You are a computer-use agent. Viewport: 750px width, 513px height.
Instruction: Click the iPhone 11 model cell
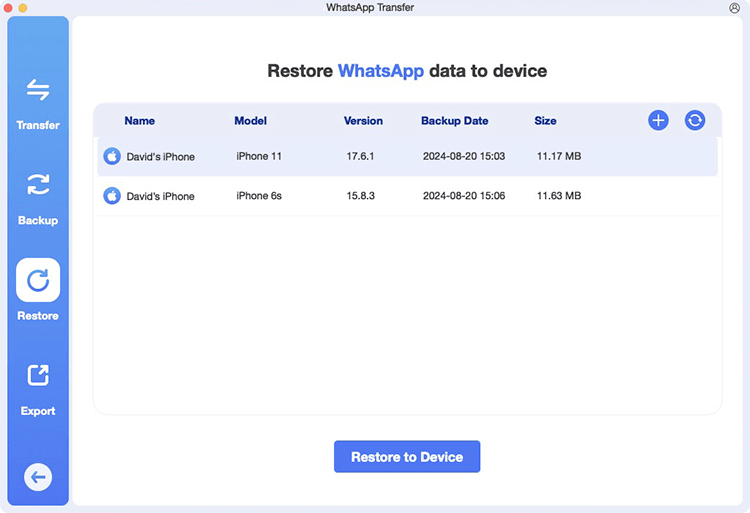(259, 156)
